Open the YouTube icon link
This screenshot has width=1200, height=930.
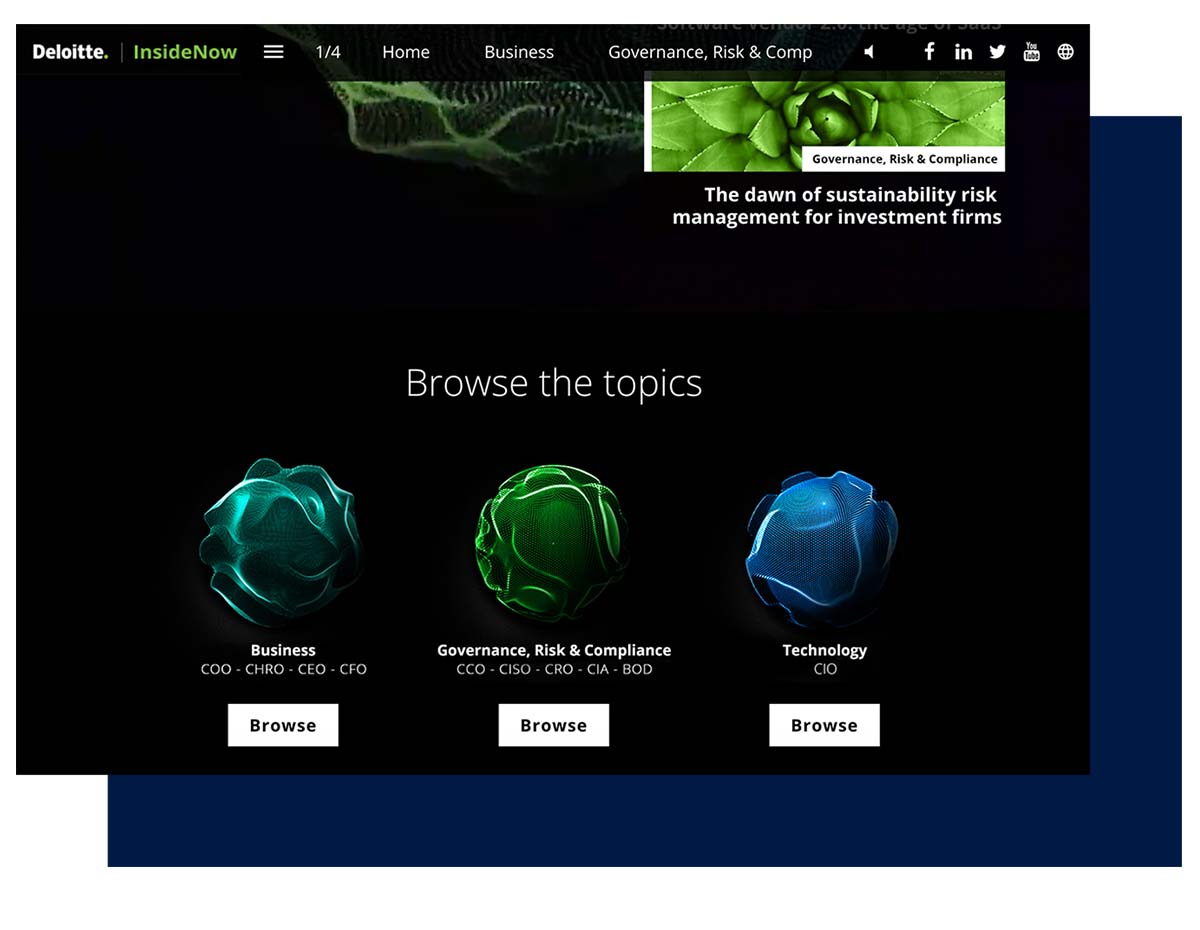tap(1031, 52)
